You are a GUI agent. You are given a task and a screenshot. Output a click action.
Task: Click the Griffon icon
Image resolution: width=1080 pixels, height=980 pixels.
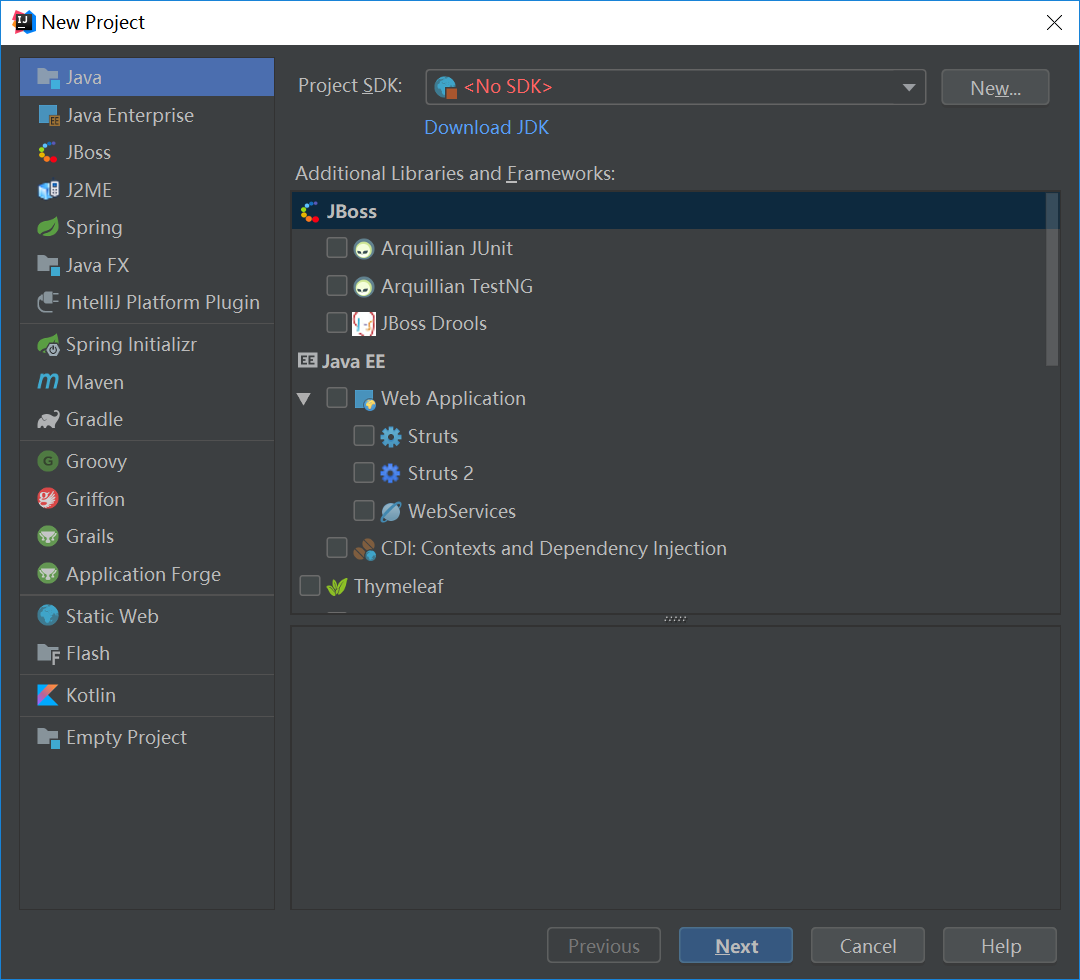pos(48,499)
